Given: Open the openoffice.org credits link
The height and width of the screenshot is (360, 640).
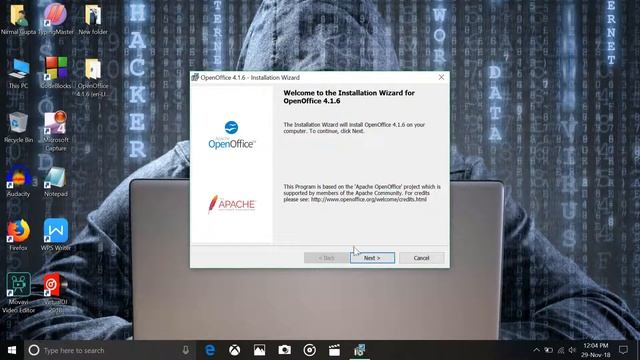Looking at the screenshot, I should [369, 200].
